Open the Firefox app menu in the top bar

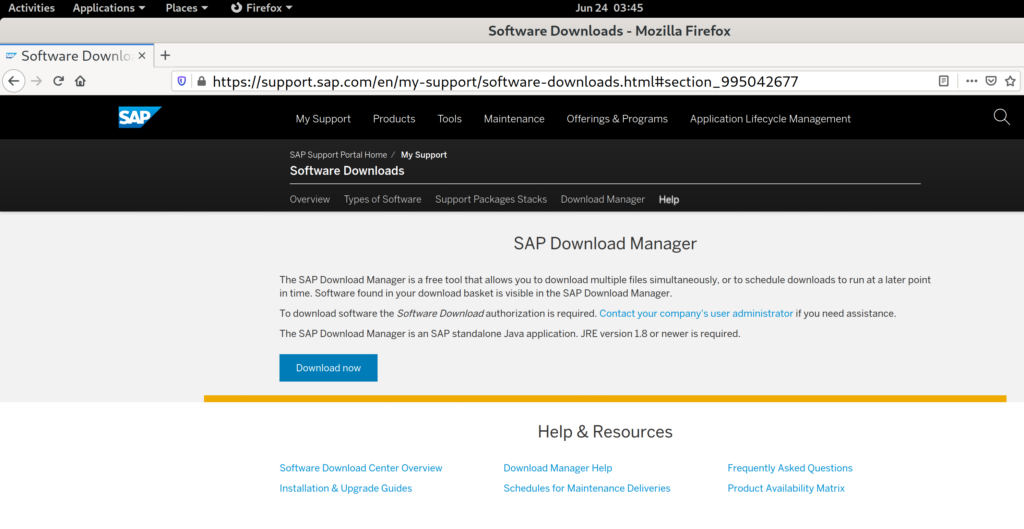coord(262,8)
